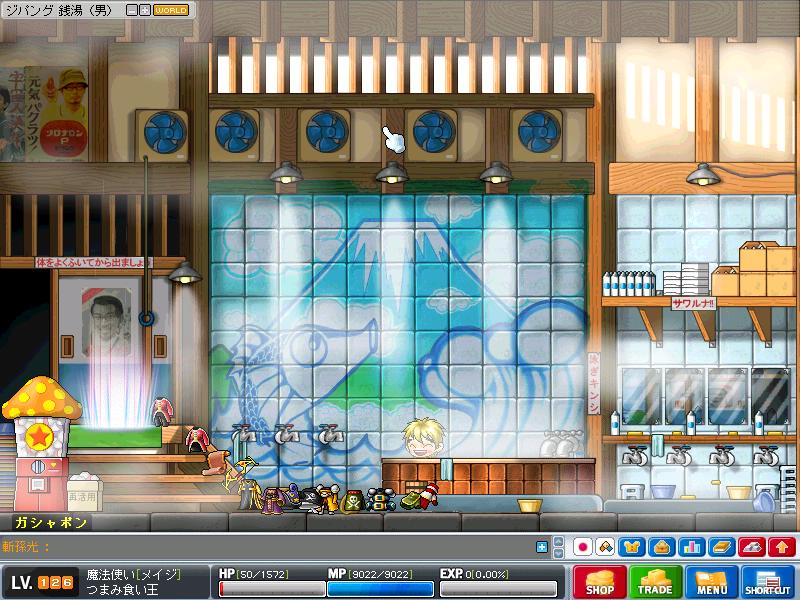This screenshot has width=800, height=600.
Task: Click the red keyboard settings icon
Action: click(752, 547)
